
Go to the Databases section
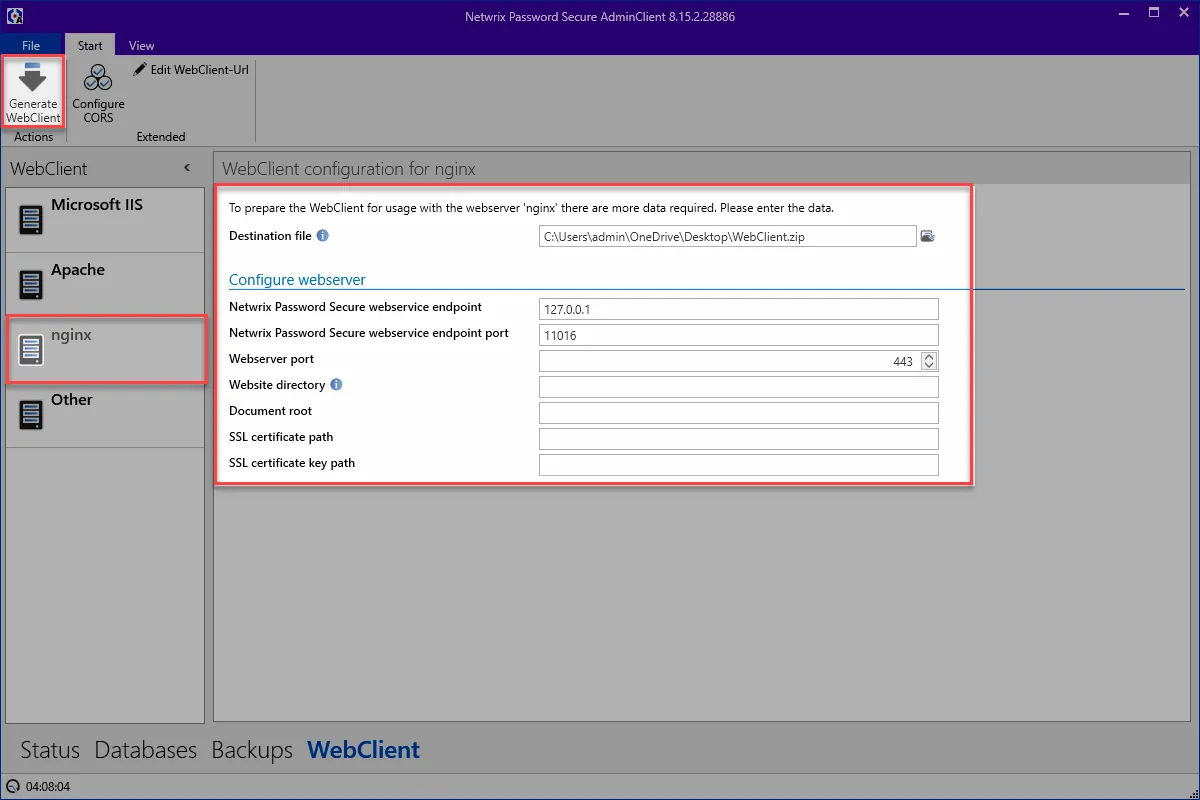[146, 750]
